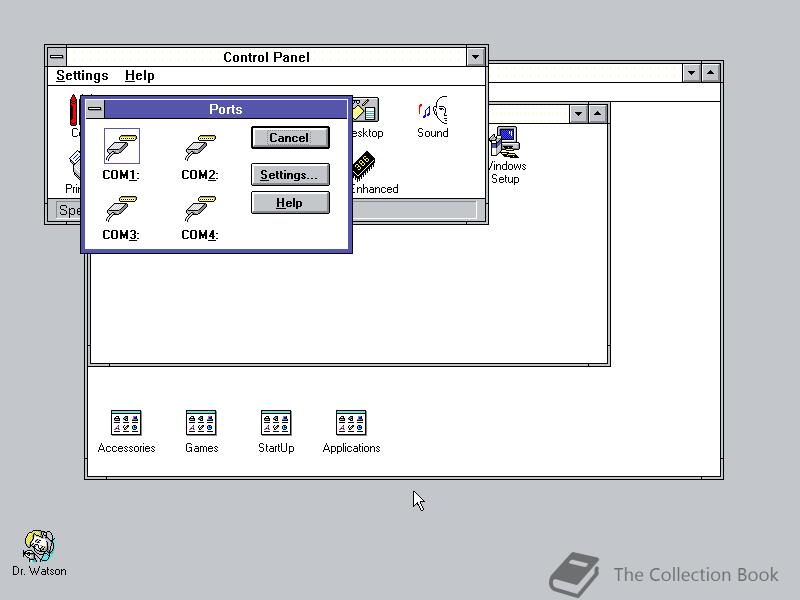Open the Games program group
Viewport: 800px width, 600px height.
201,423
